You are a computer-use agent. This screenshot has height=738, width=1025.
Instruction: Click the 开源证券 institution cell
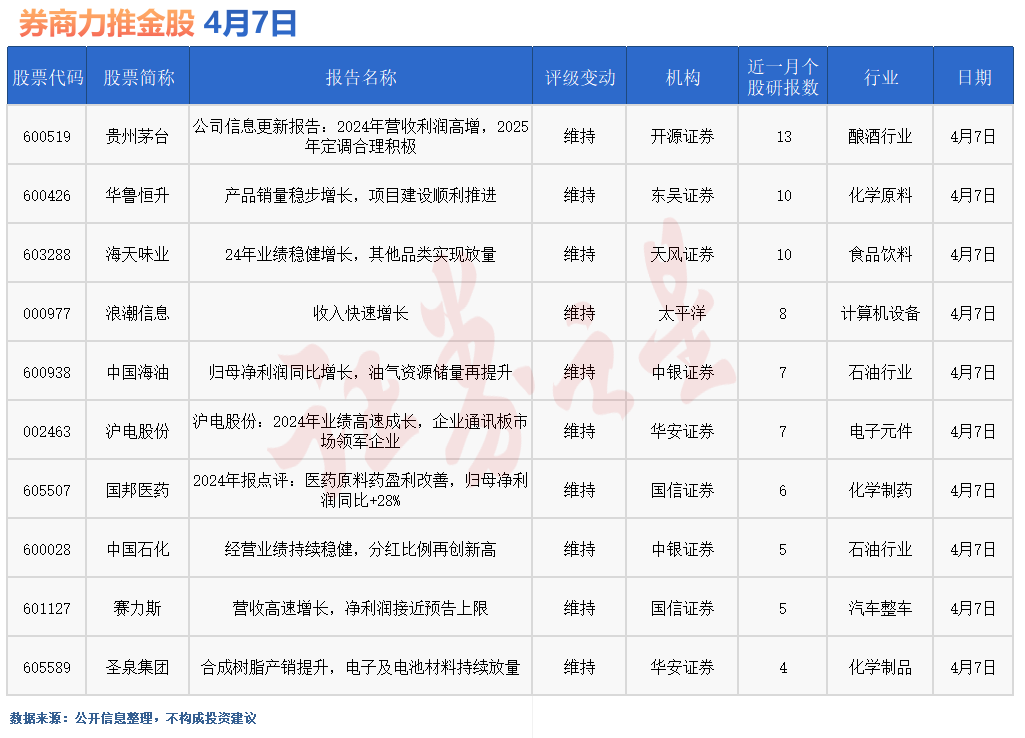pos(681,135)
